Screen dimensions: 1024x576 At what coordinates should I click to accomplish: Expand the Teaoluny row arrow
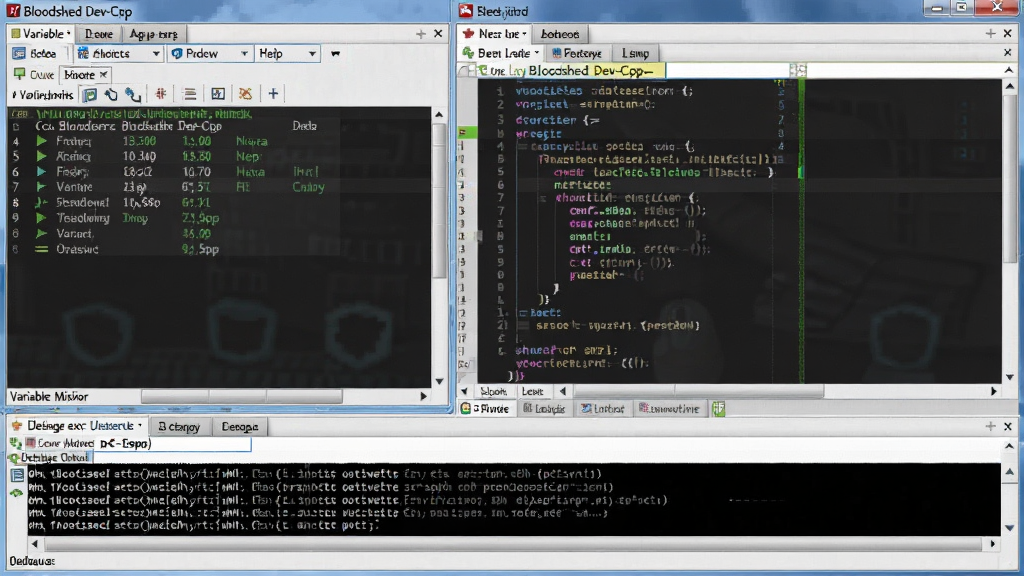pos(41,218)
